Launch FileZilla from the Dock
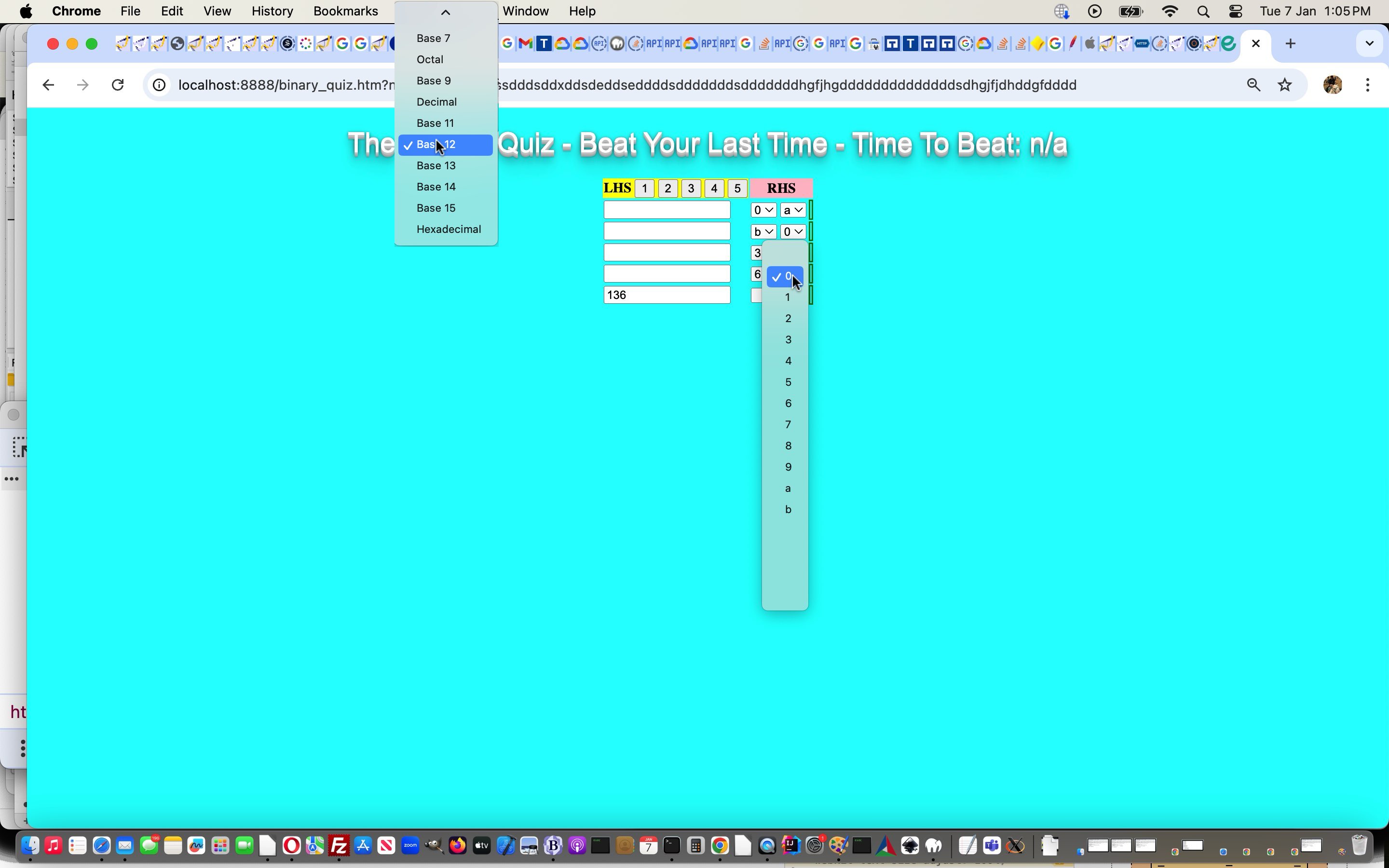This screenshot has width=1389, height=868. click(339, 846)
